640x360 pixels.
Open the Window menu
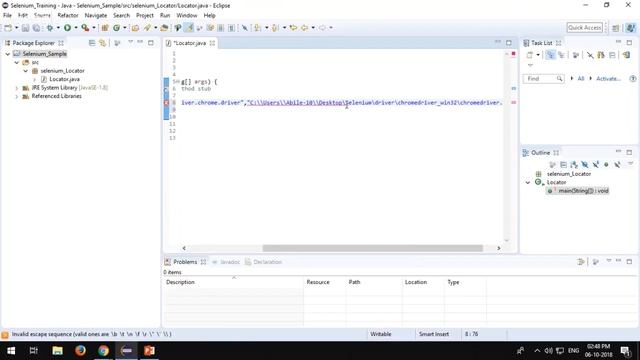[187, 16]
